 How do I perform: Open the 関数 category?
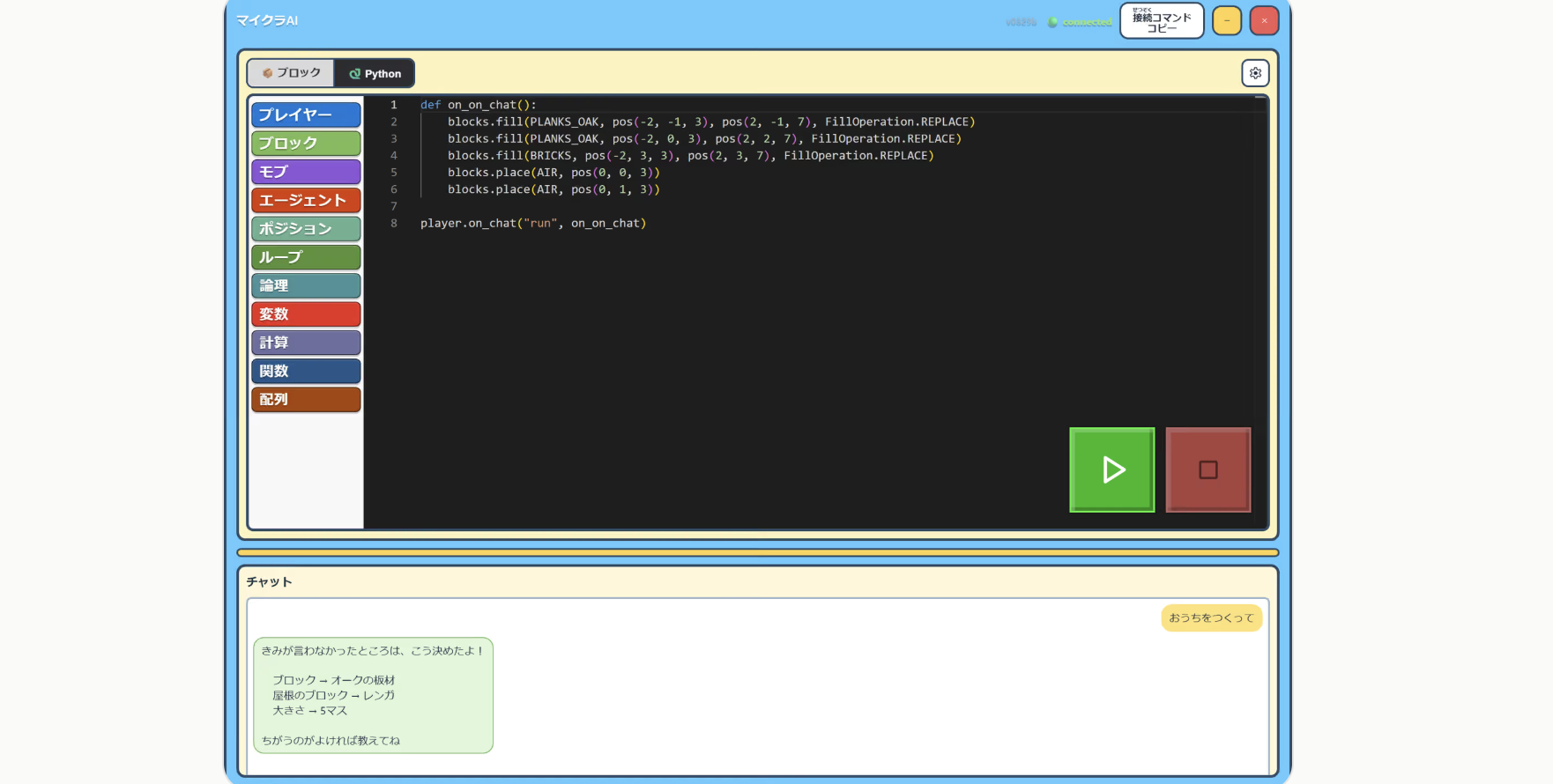tap(306, 371)
